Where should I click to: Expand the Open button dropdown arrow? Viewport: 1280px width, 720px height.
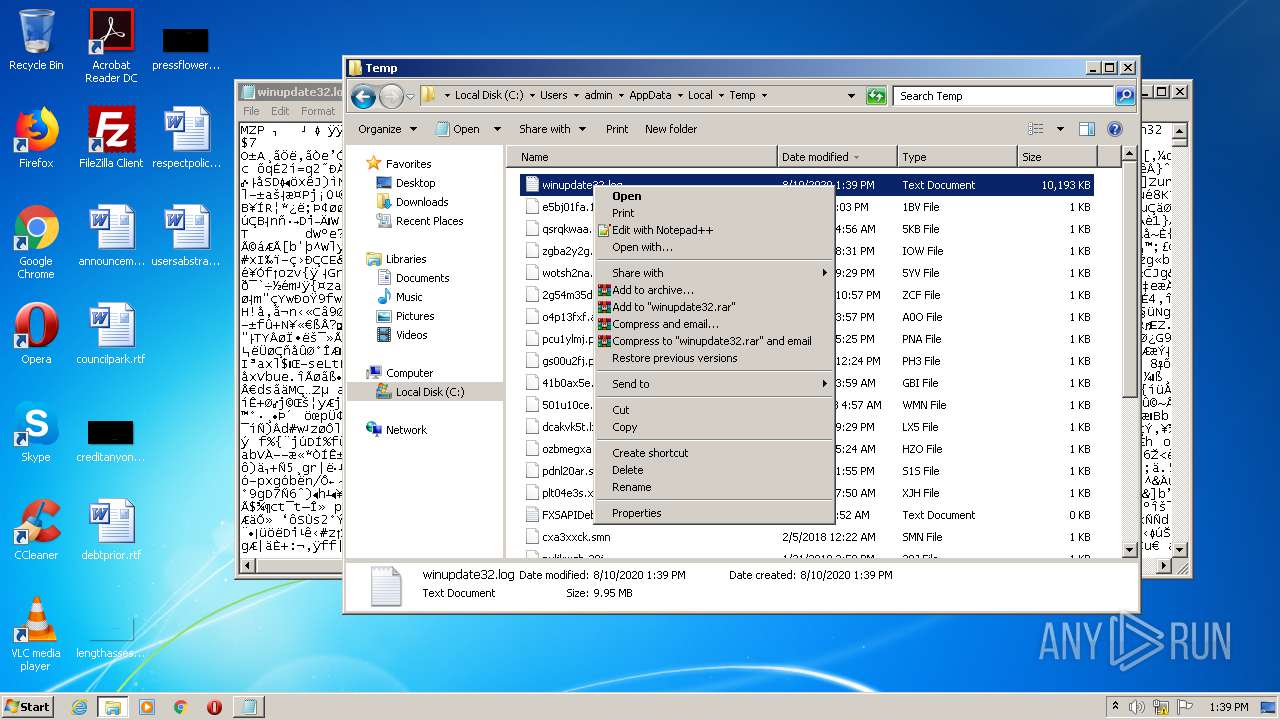pos(496,129)
